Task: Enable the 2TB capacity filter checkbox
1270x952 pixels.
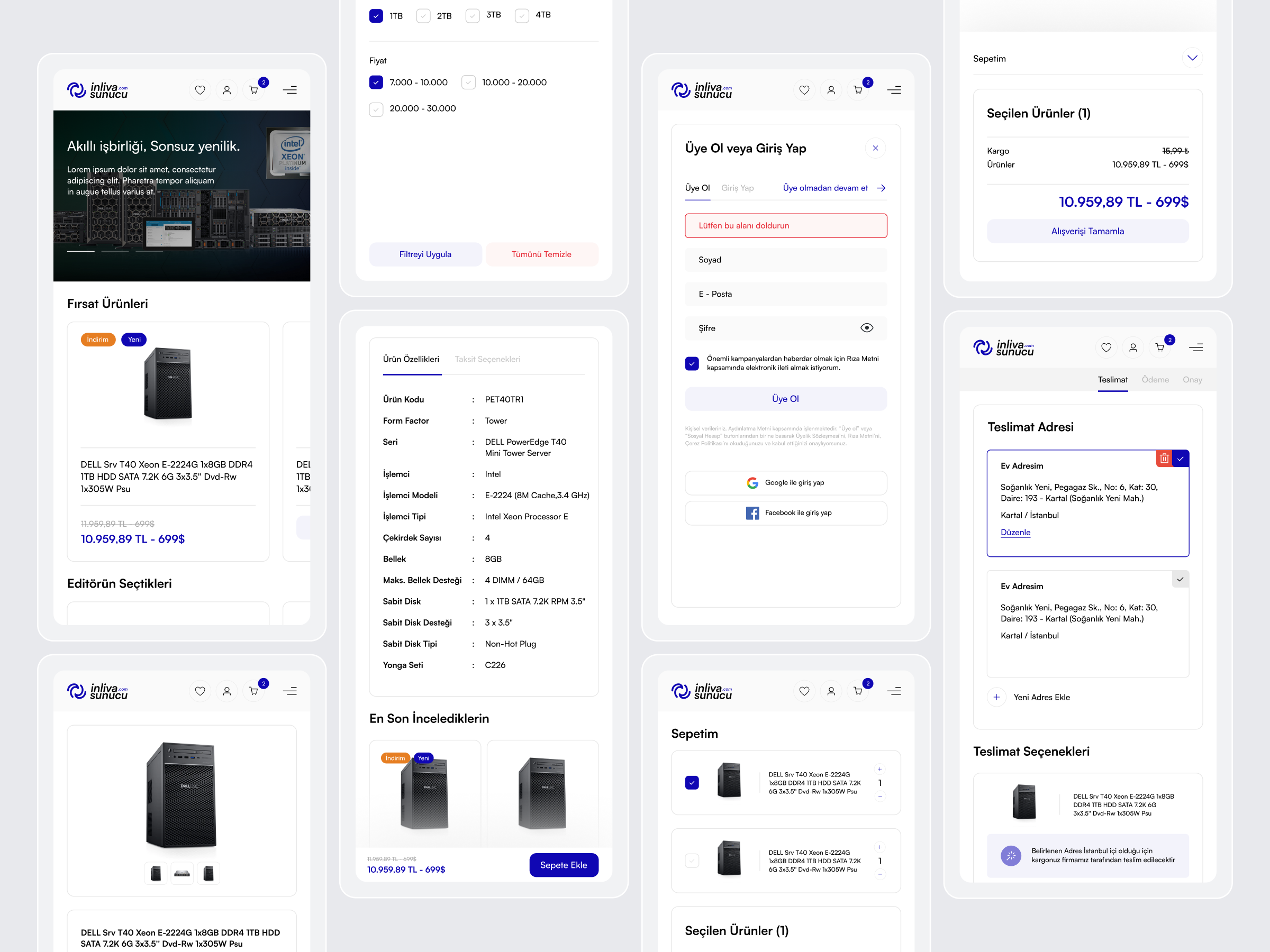Action: coord(423,15)
